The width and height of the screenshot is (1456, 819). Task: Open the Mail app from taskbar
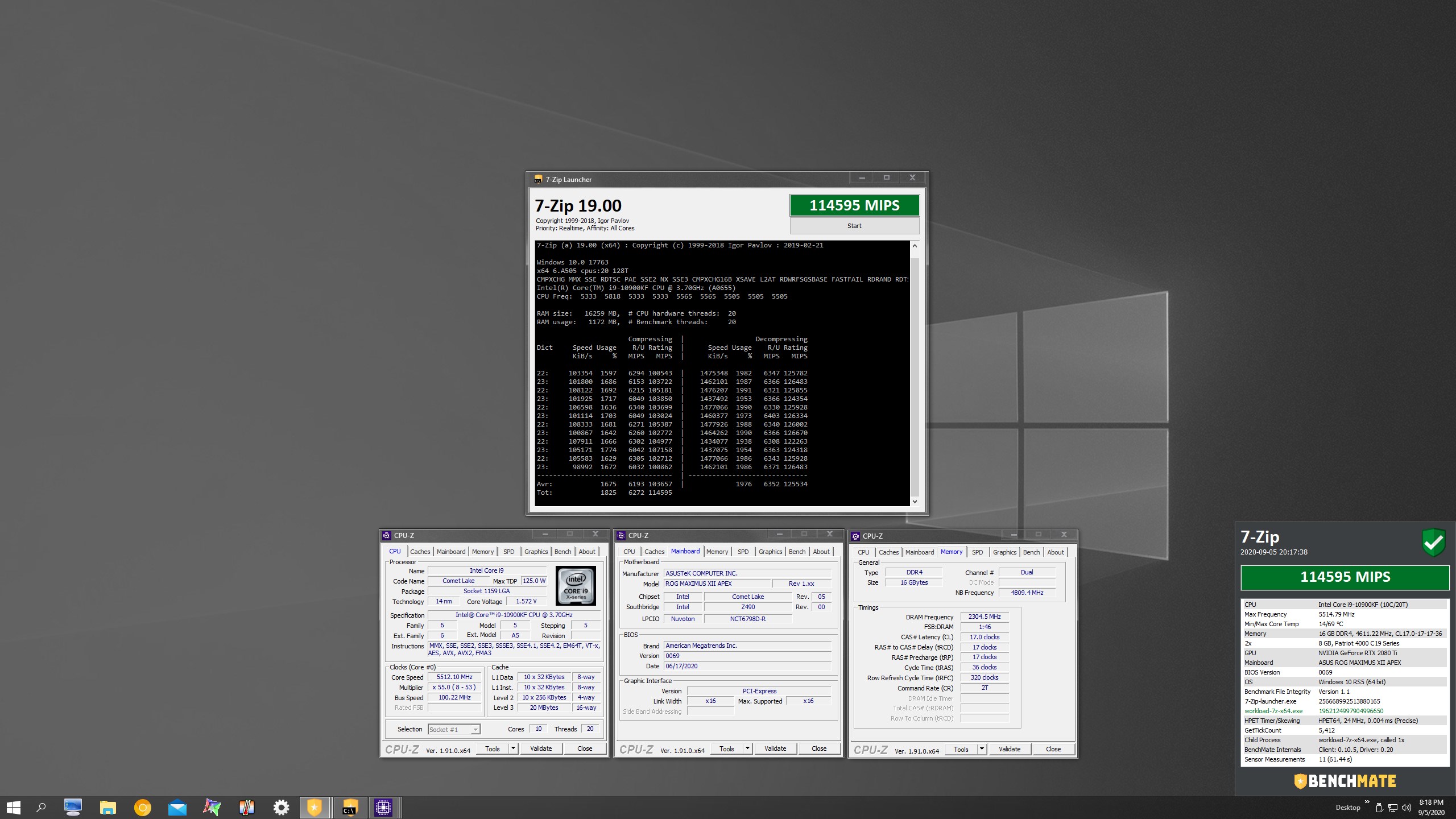point(177,807)
